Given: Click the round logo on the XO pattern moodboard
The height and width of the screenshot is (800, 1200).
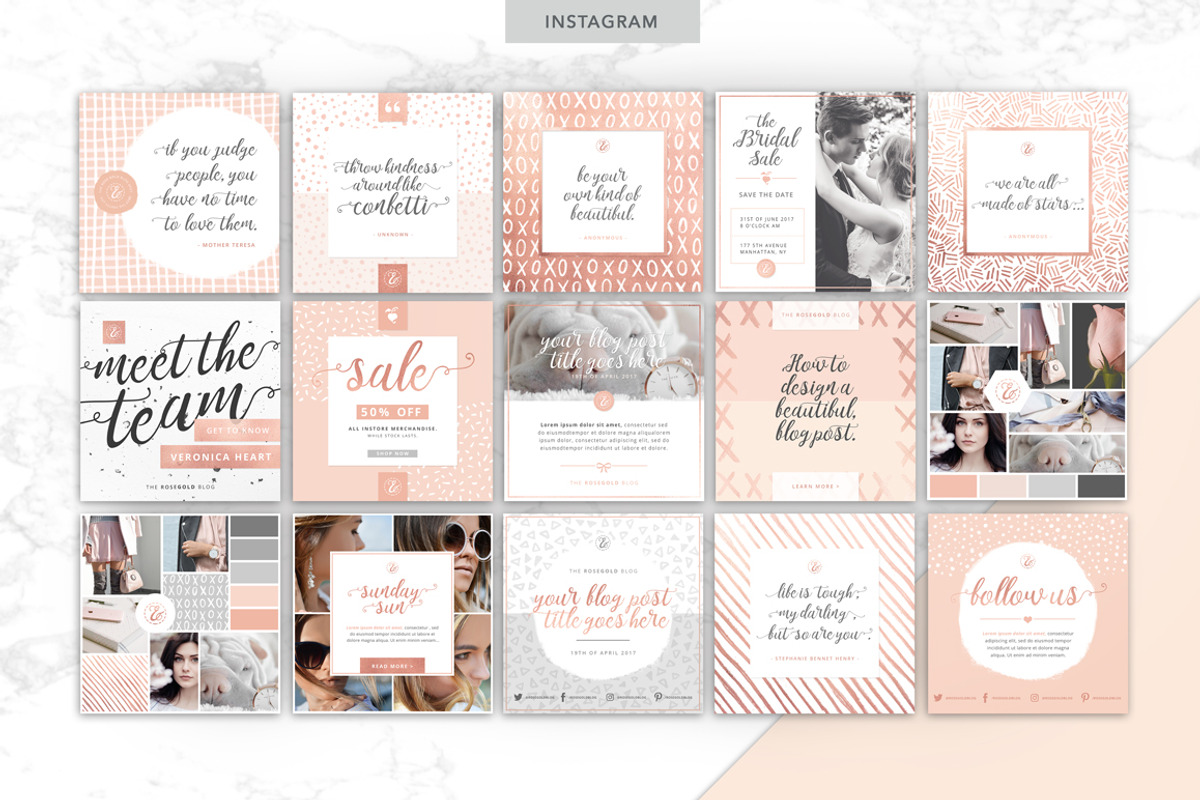Looking at the screenshot, I should pos(154,614).
